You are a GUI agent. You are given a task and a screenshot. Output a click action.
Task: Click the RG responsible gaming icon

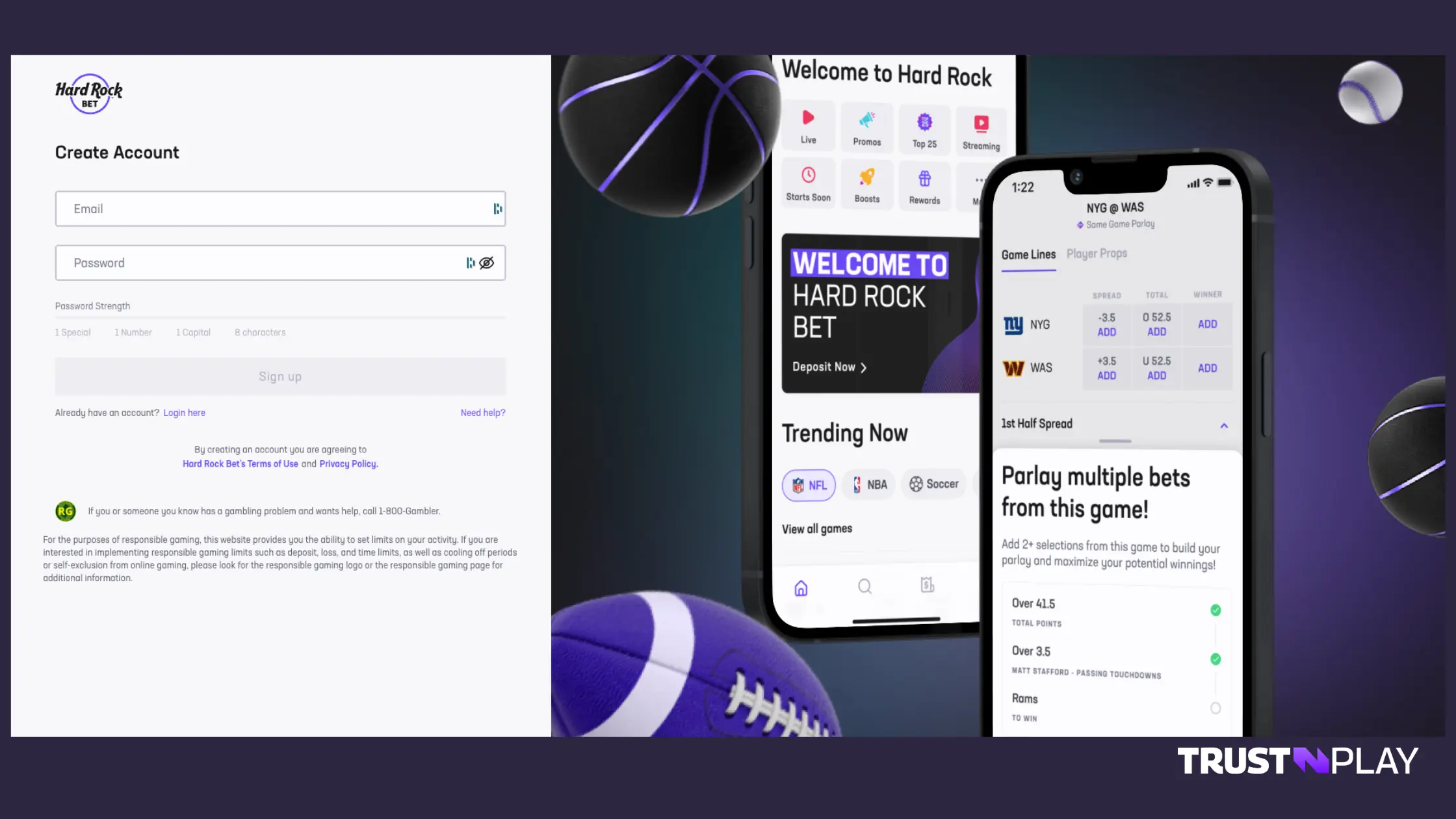(65, 510)
